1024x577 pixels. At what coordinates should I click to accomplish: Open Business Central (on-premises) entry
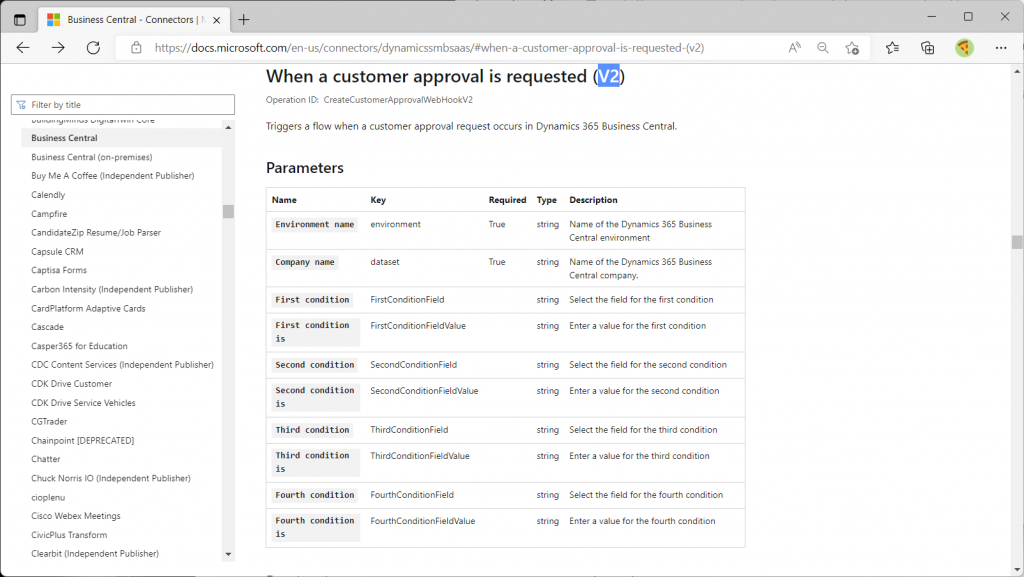91,157
